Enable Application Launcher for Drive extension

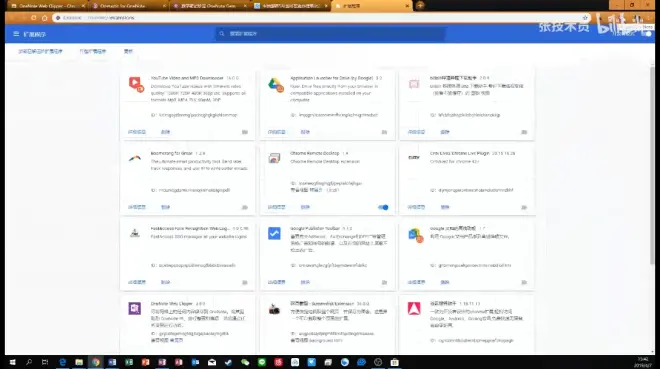384,132
